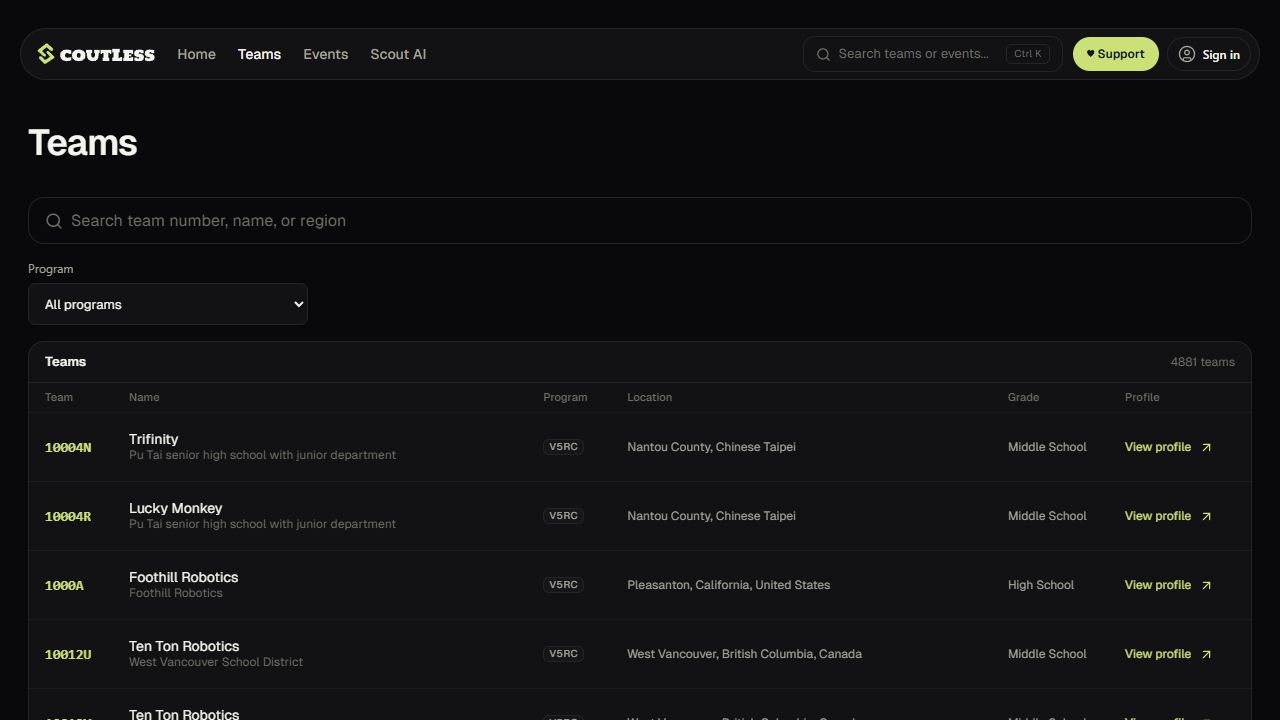Click the Name column header
Image resolution: width=1280 pixels, height=720 pixels.
(144, 397)
